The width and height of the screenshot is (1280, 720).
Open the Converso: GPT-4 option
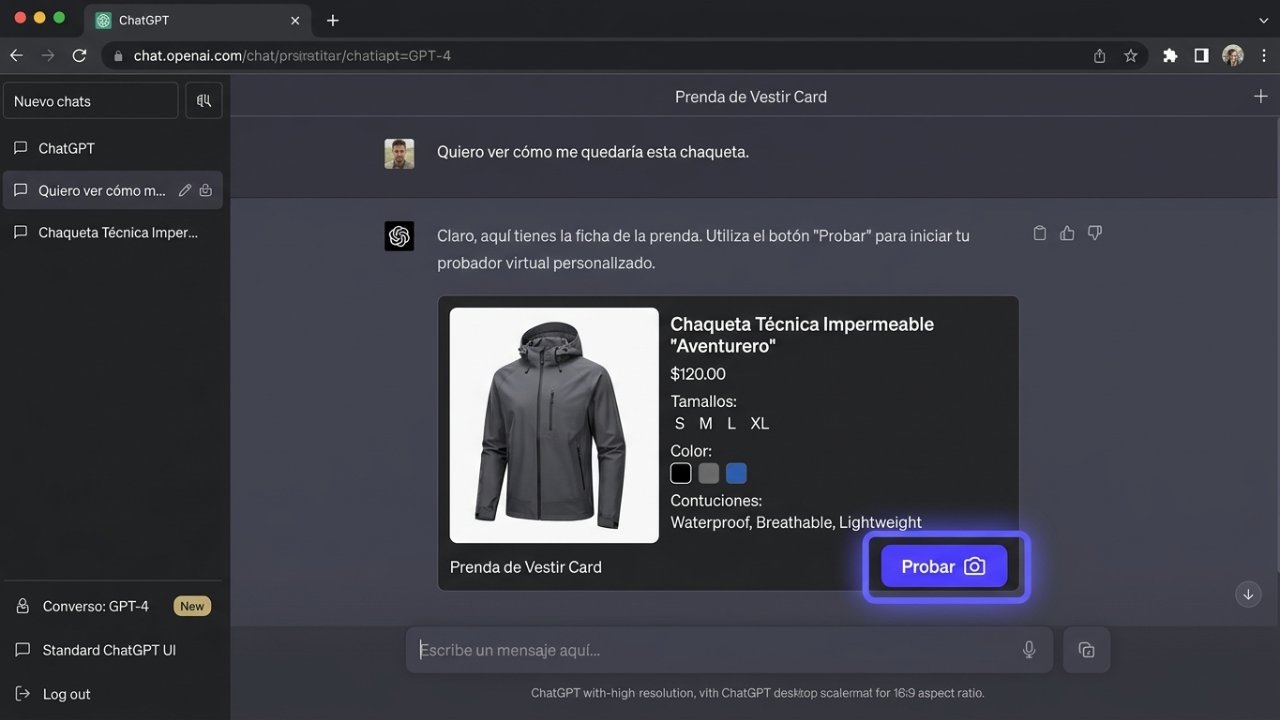coord(113,606)
